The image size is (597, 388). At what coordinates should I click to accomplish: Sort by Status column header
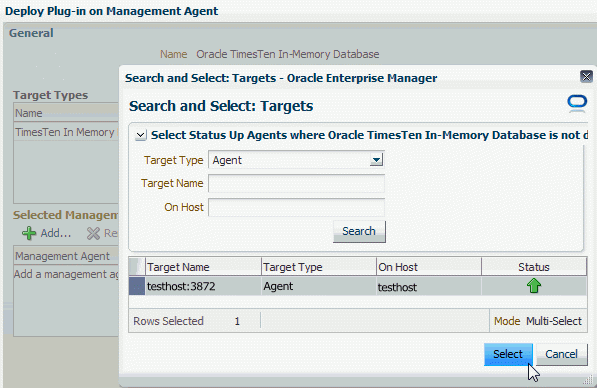coord(534,267)
